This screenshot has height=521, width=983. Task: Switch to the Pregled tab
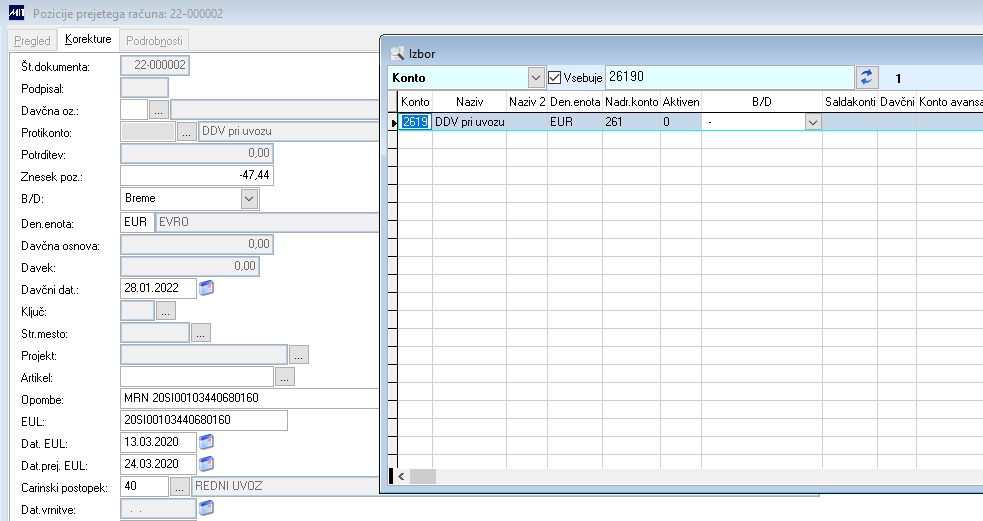tap(32, 41)
